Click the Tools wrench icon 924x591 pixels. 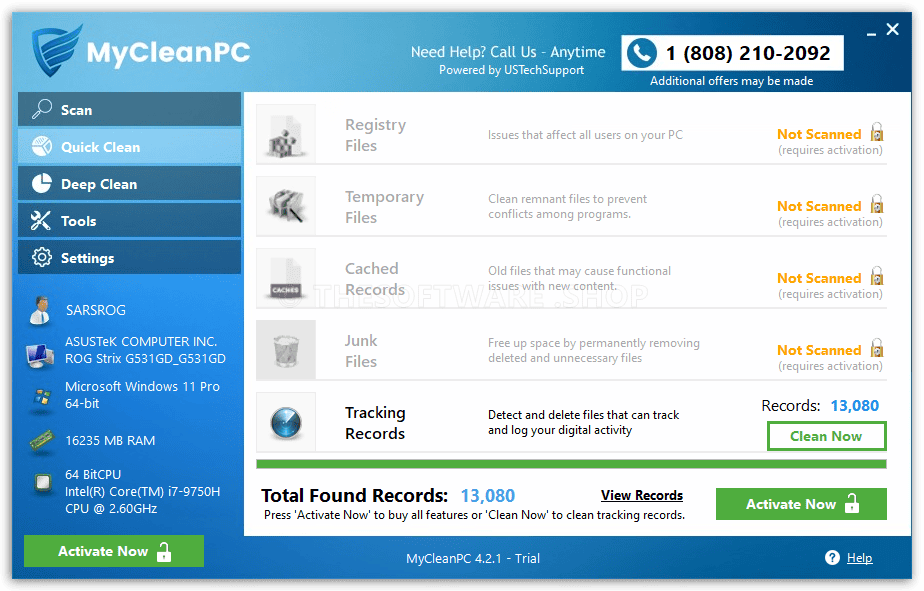click(41, 220)
